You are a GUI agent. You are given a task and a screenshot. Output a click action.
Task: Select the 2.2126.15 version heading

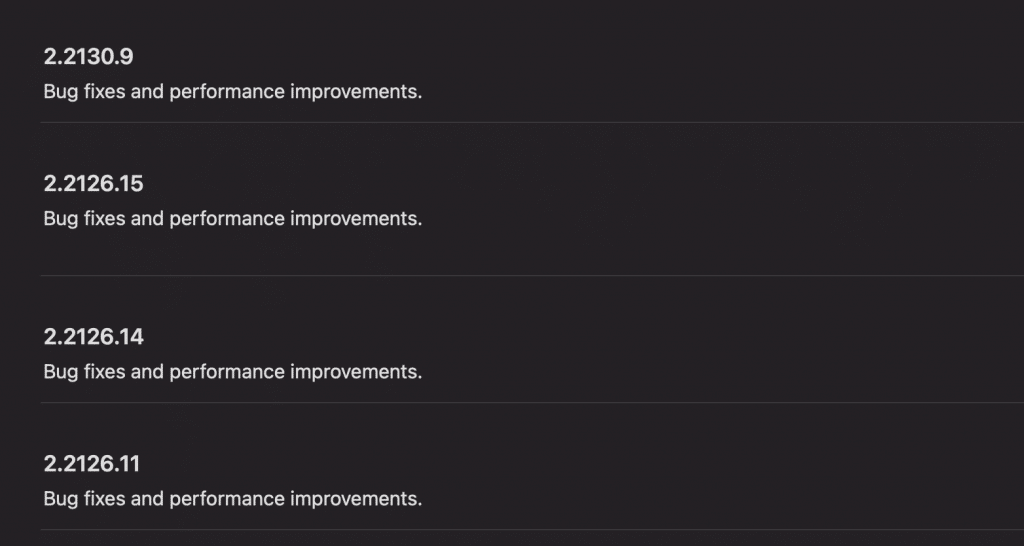93,184
